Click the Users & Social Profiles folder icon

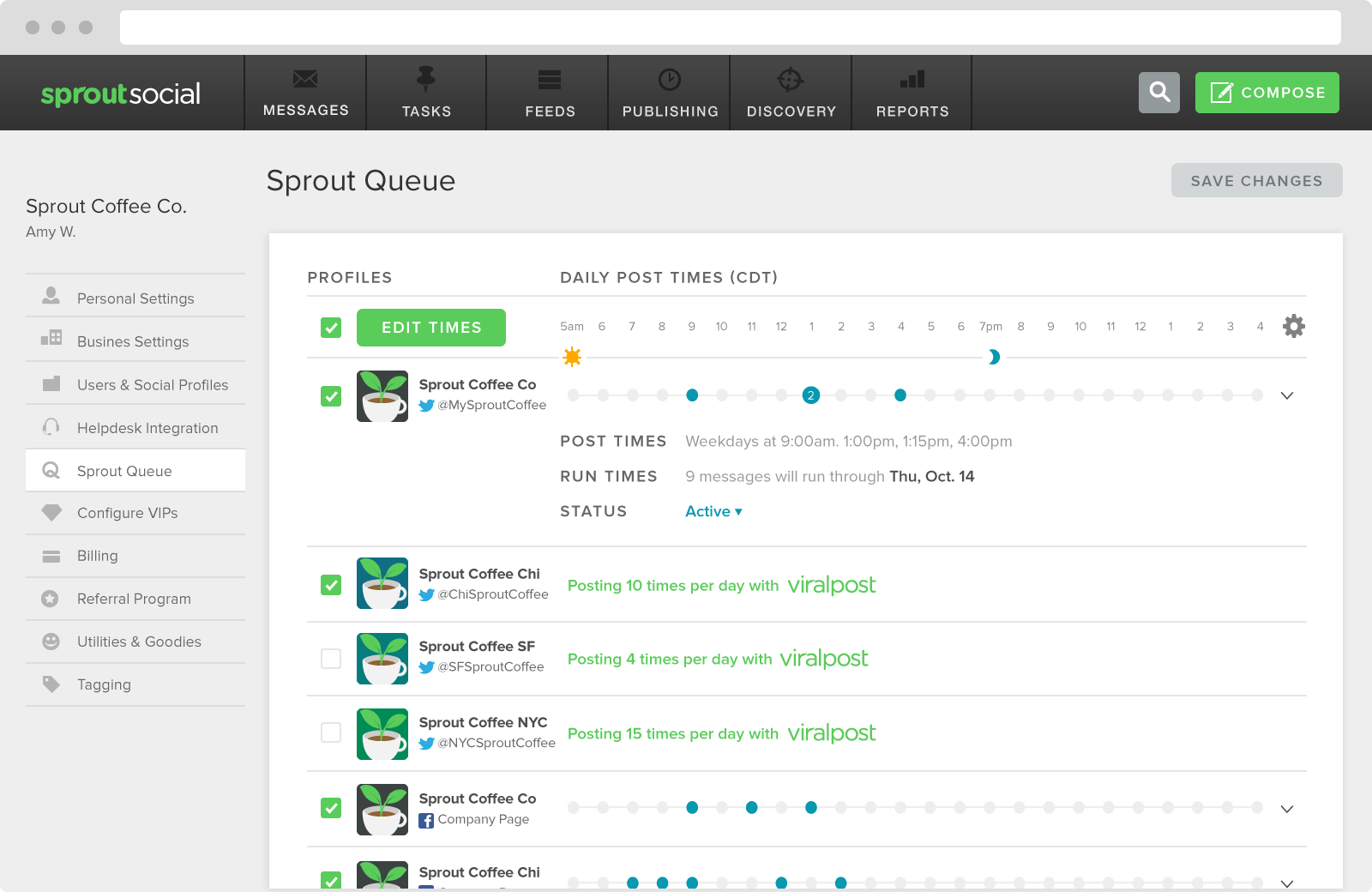click(x=51, y=383)
